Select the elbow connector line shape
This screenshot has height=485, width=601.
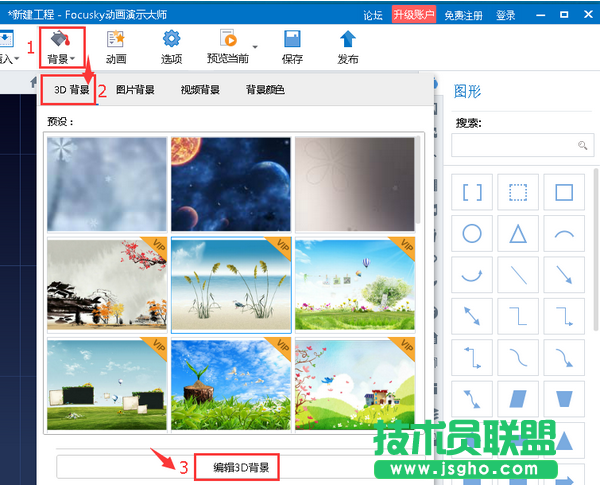click(518, 316)
